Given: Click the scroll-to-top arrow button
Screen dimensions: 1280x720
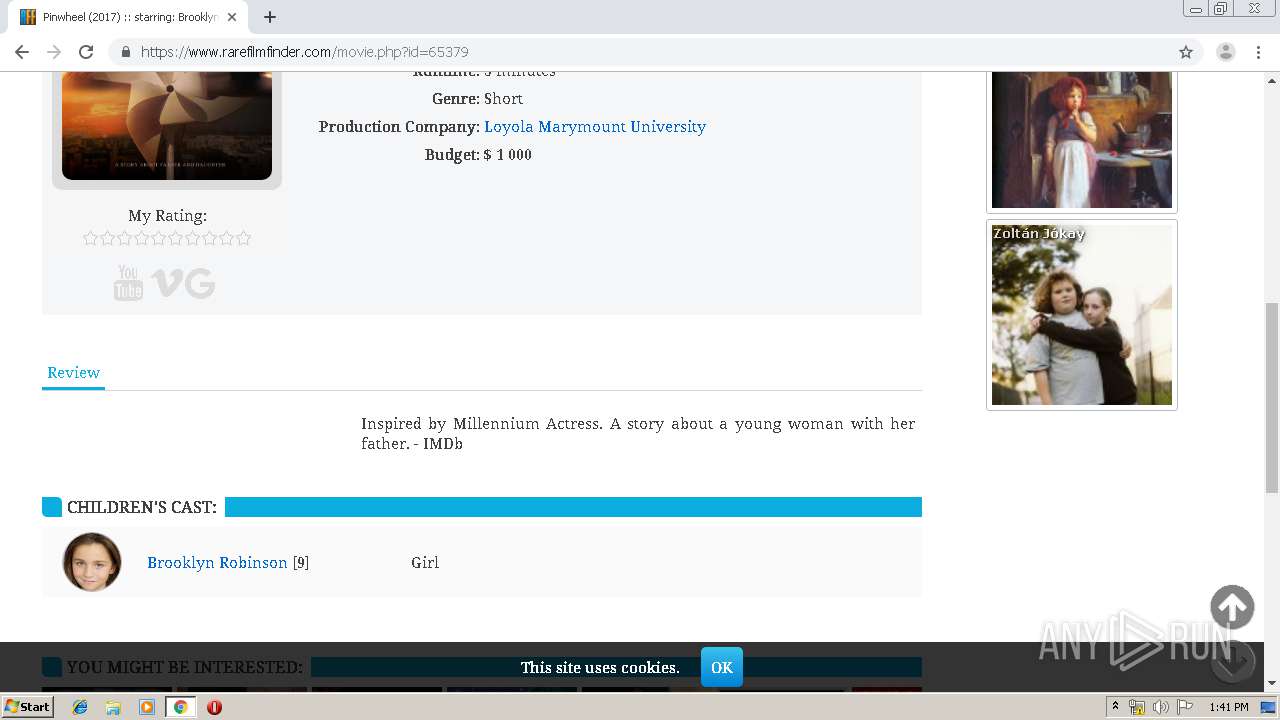Looking at the screenshot, I should (x=1232, y=607).
